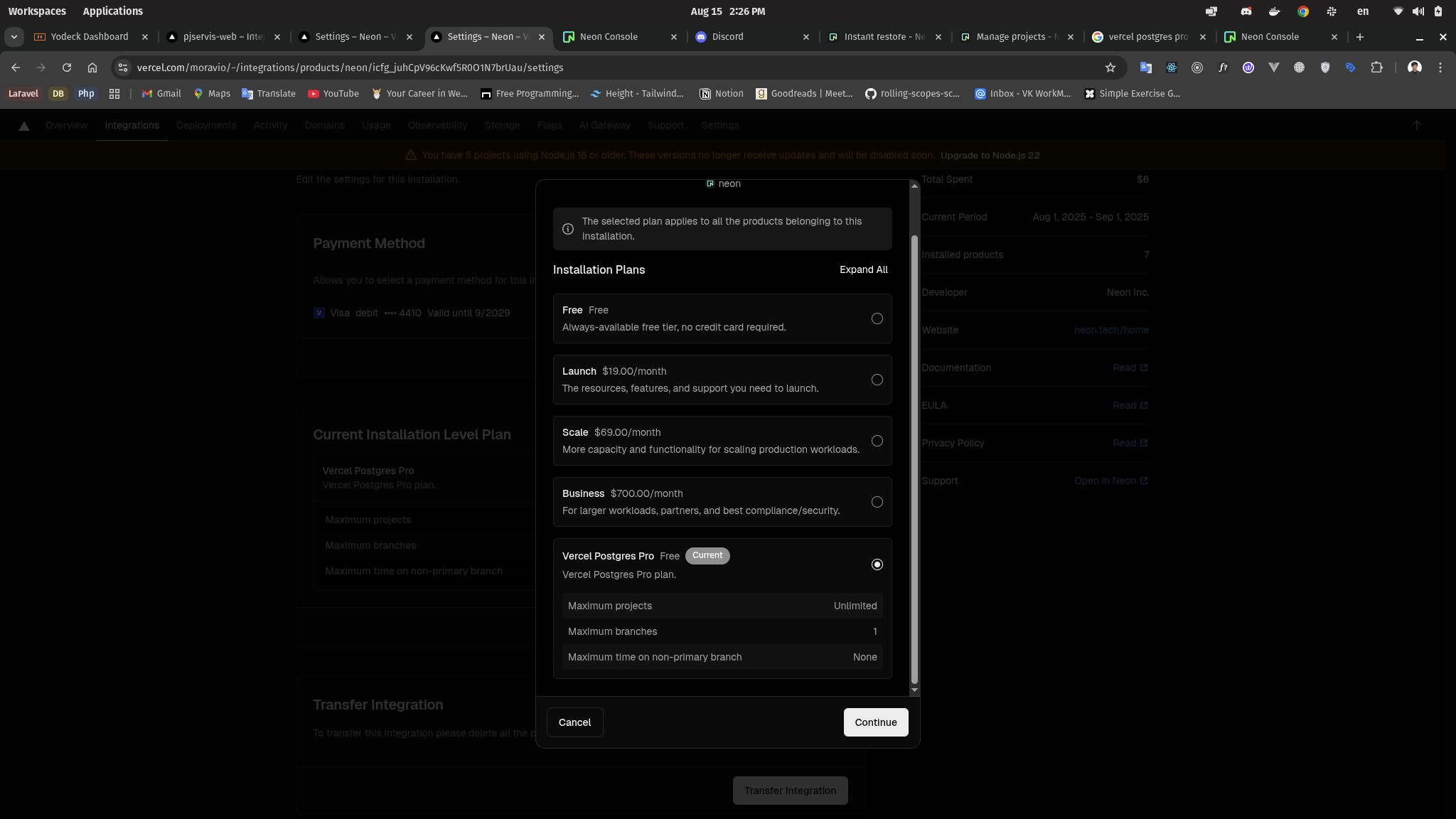This screenshot has height=819, width=1456.
Task: Pick the Business $700.00/month plan radio
Action: [x=877, y=502]
